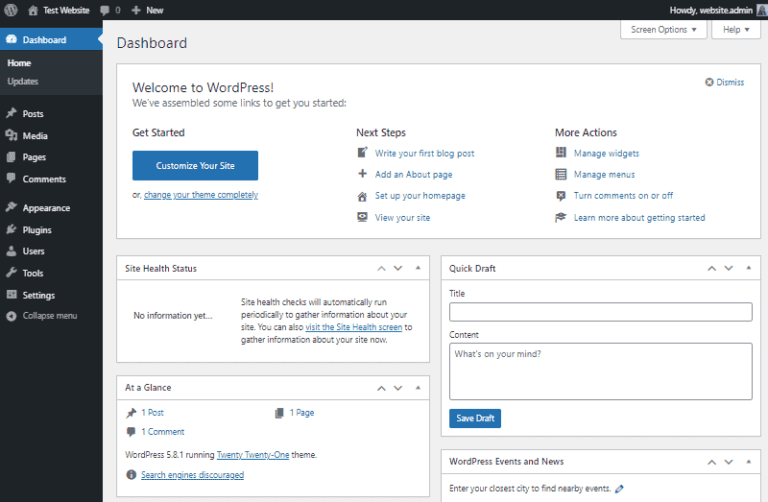Click the New plus icon in admin bar
This screenshot has width=768, height=502.
click(136, 10)
